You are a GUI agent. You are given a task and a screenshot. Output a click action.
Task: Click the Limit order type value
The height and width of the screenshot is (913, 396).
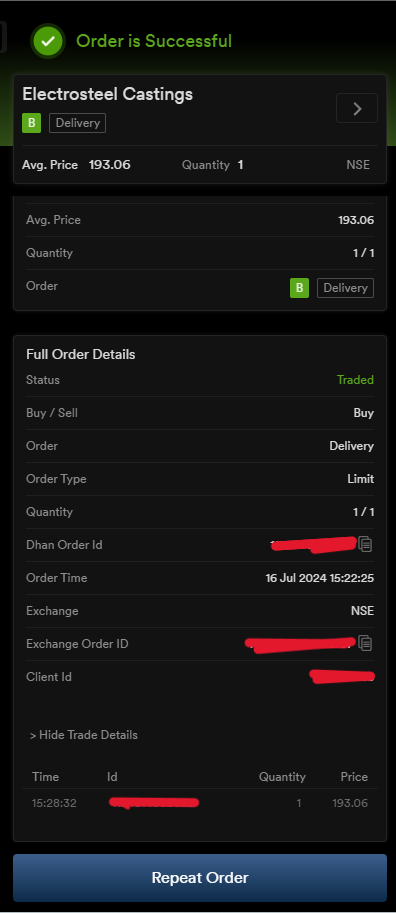point(360,479)
